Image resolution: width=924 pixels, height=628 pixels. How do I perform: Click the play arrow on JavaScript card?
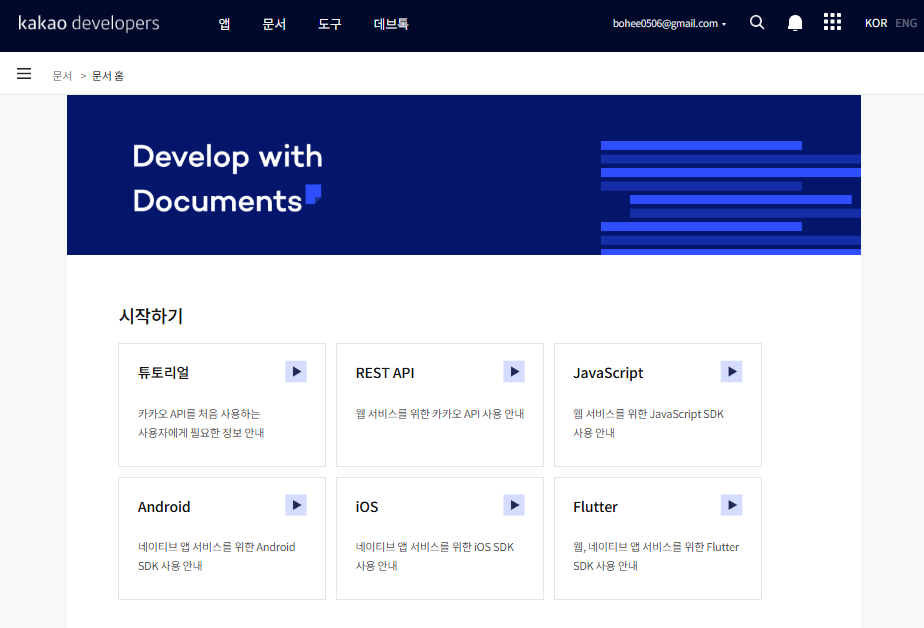[731, 372]
